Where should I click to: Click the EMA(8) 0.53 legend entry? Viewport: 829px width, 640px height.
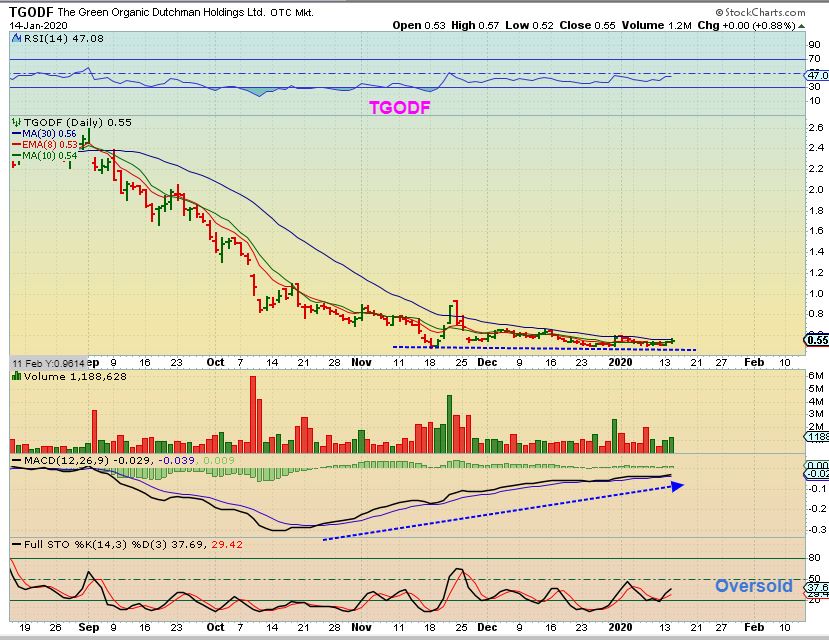tap(50, 144)
